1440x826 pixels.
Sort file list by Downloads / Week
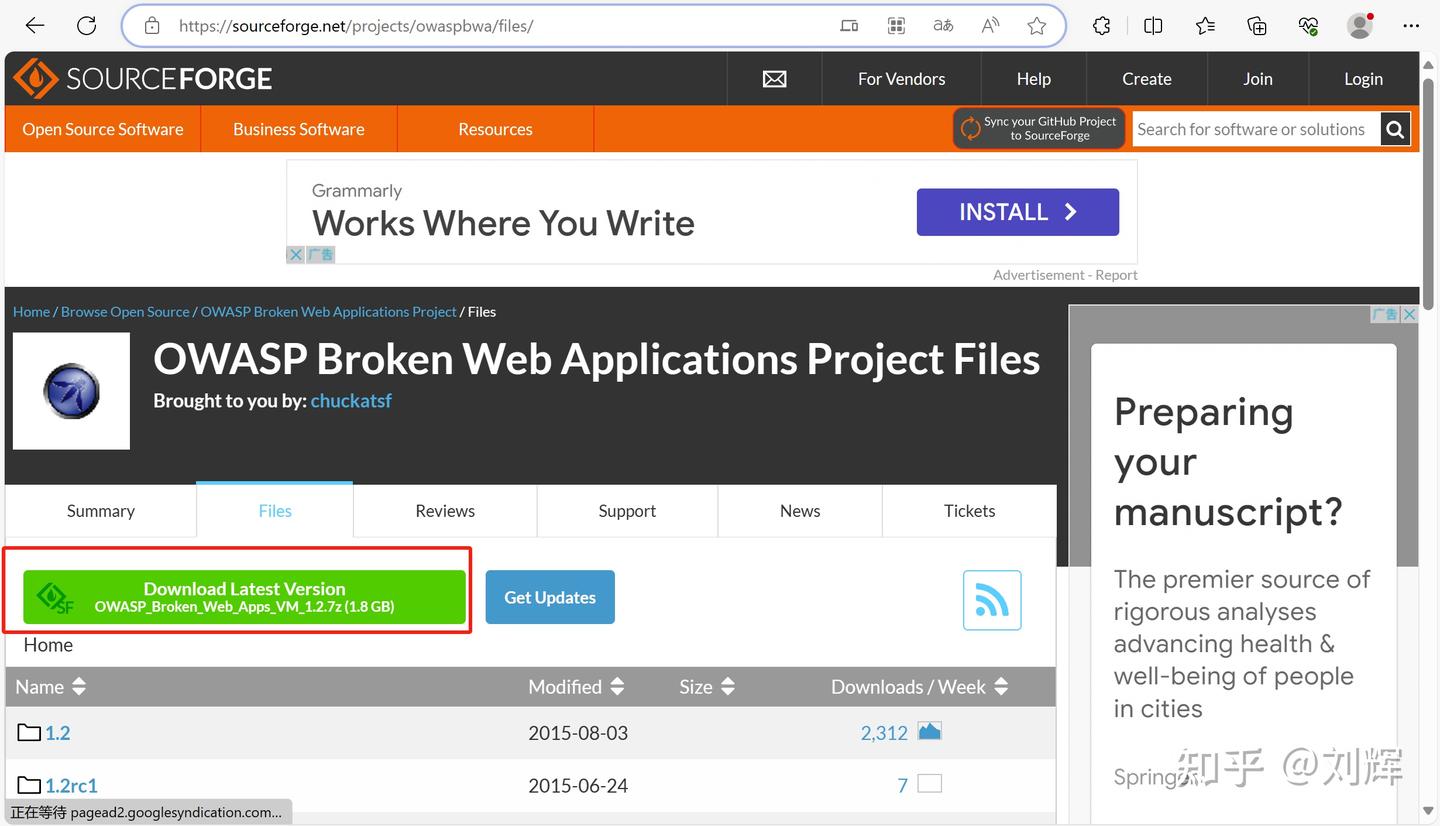[920, 687]
